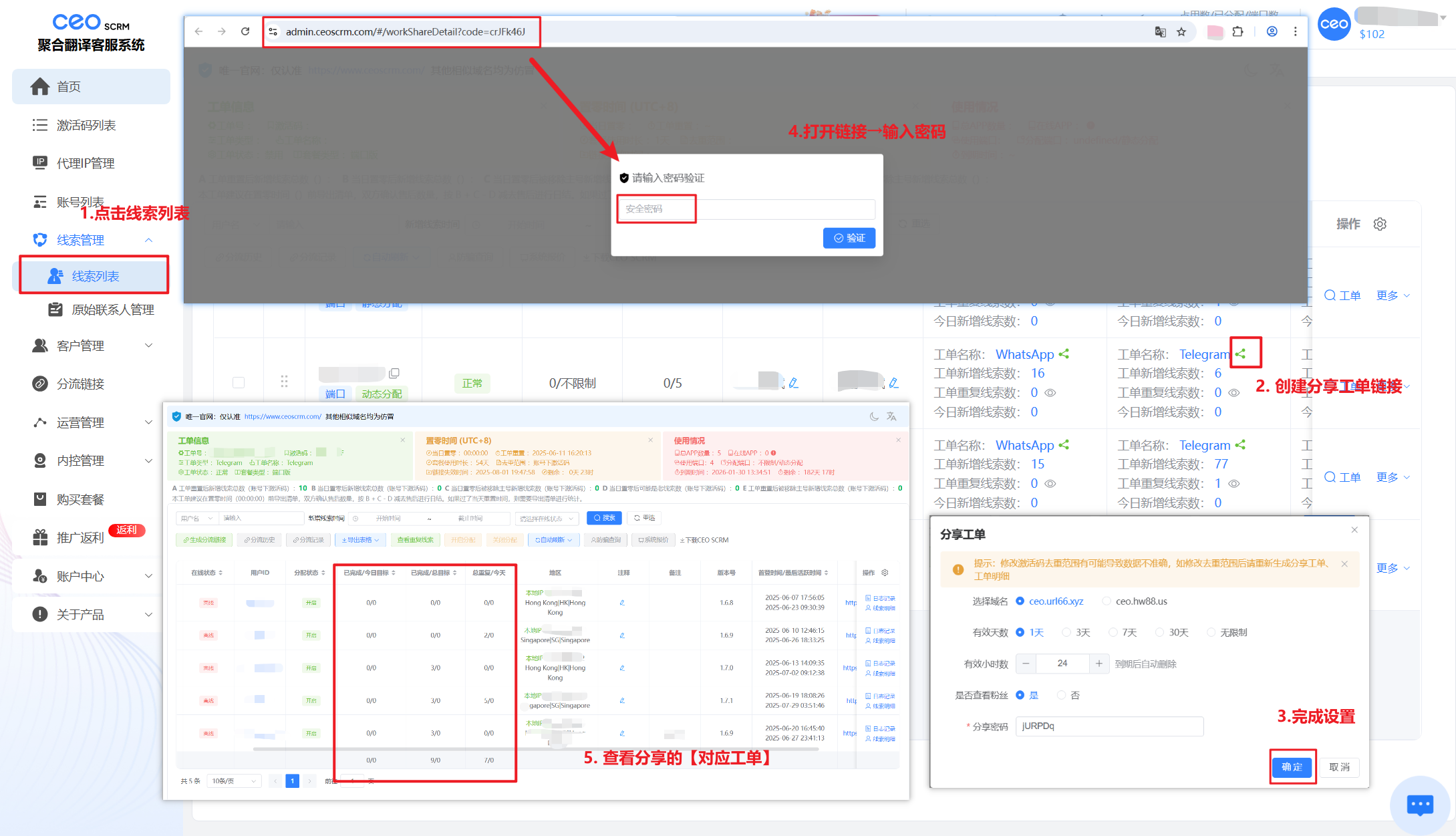Click the 安全密码 password input field
Image resolution: width=1456 pixels, height=836 pixels.
point(745,209)
